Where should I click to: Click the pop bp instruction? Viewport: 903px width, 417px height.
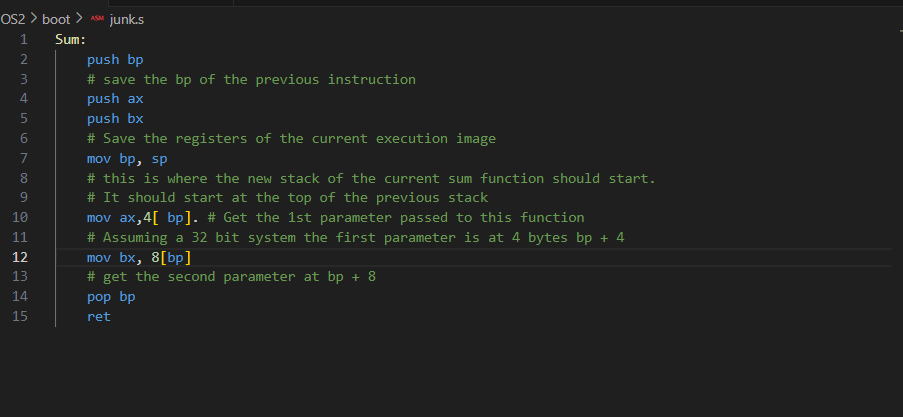tap(110, 297)
